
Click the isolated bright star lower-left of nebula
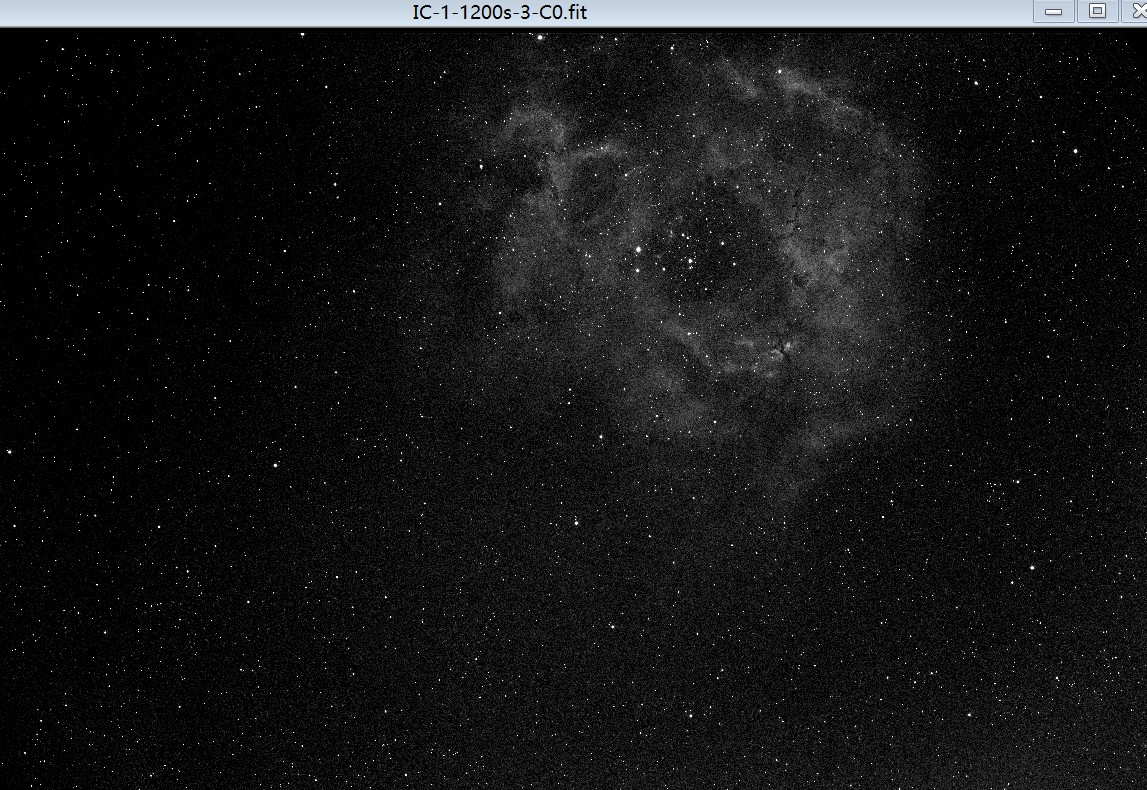coord(275,464)
